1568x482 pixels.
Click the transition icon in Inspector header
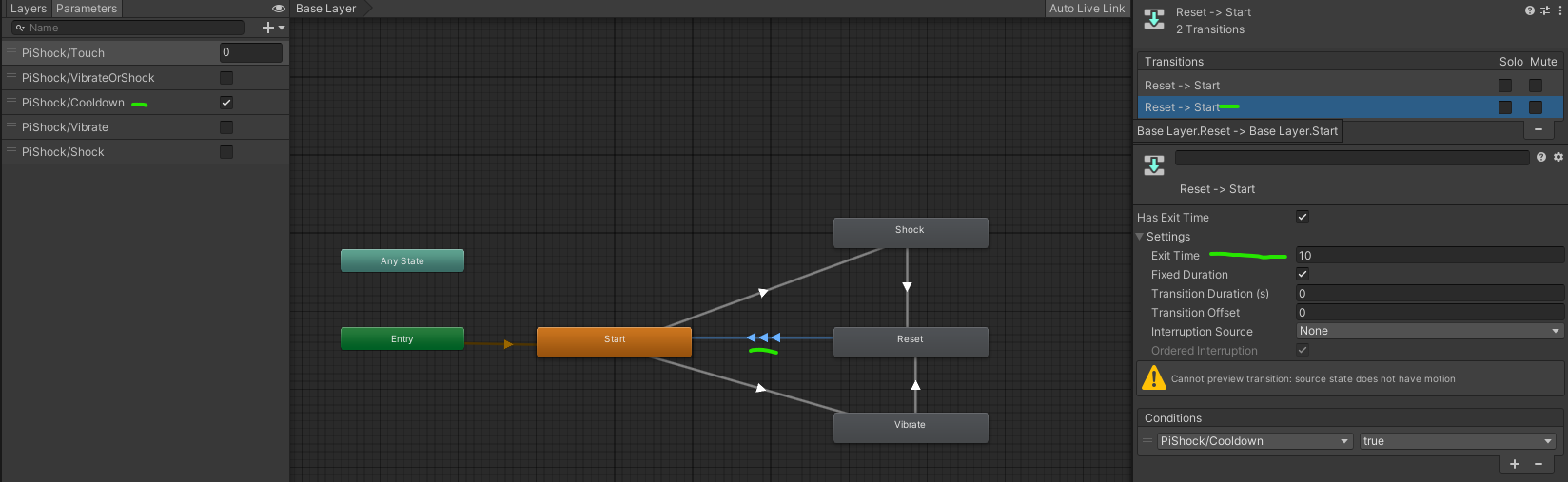pos(1154,20)
